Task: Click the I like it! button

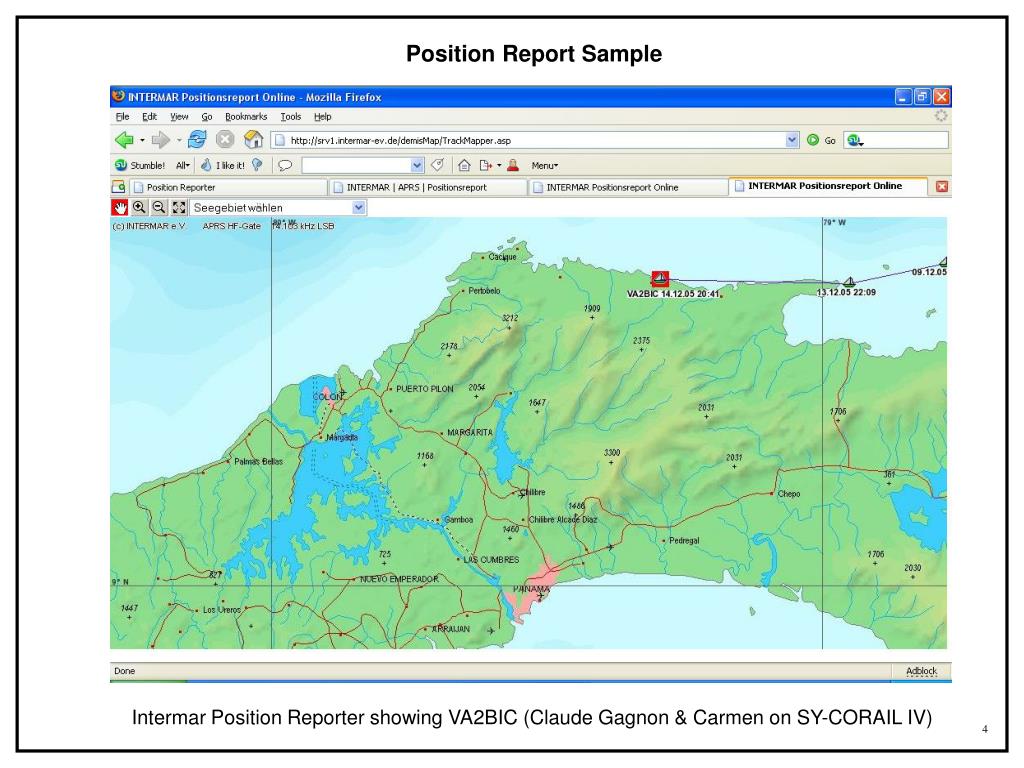Action: [x=223, y=165]
